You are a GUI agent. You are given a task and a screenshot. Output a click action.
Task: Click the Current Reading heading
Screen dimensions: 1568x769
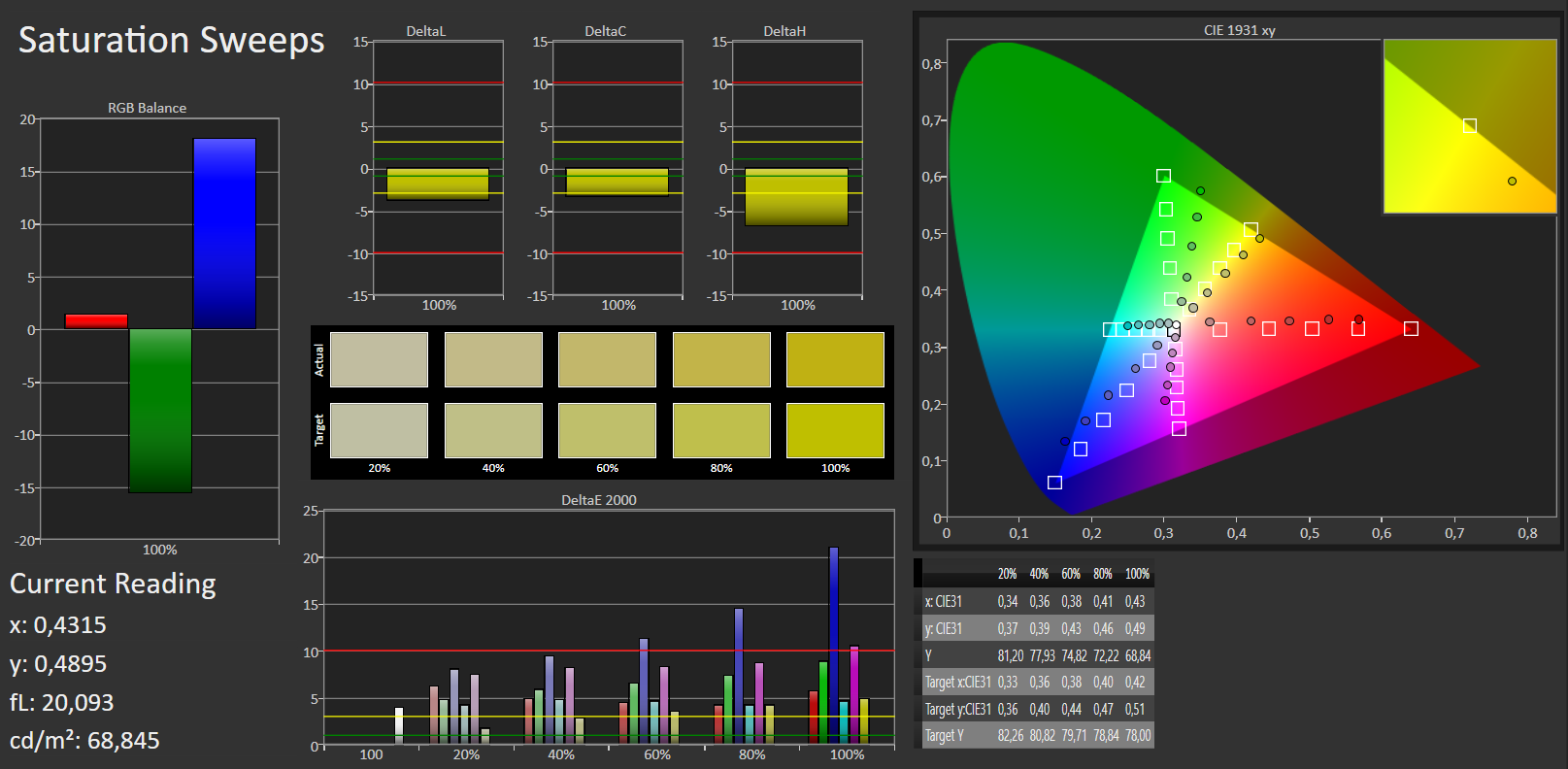[113, 584]
